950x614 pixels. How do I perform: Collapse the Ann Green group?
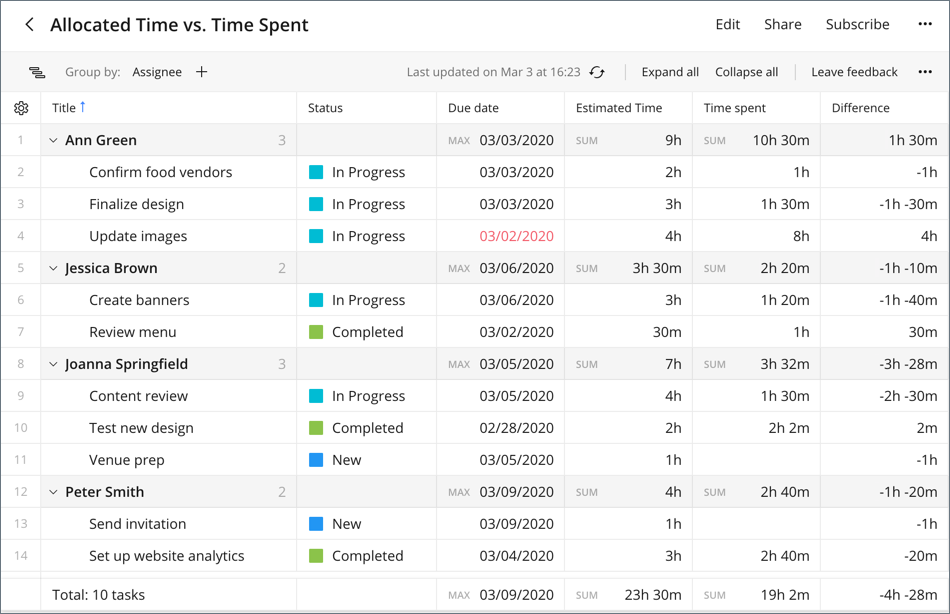(x=54, y=140)
